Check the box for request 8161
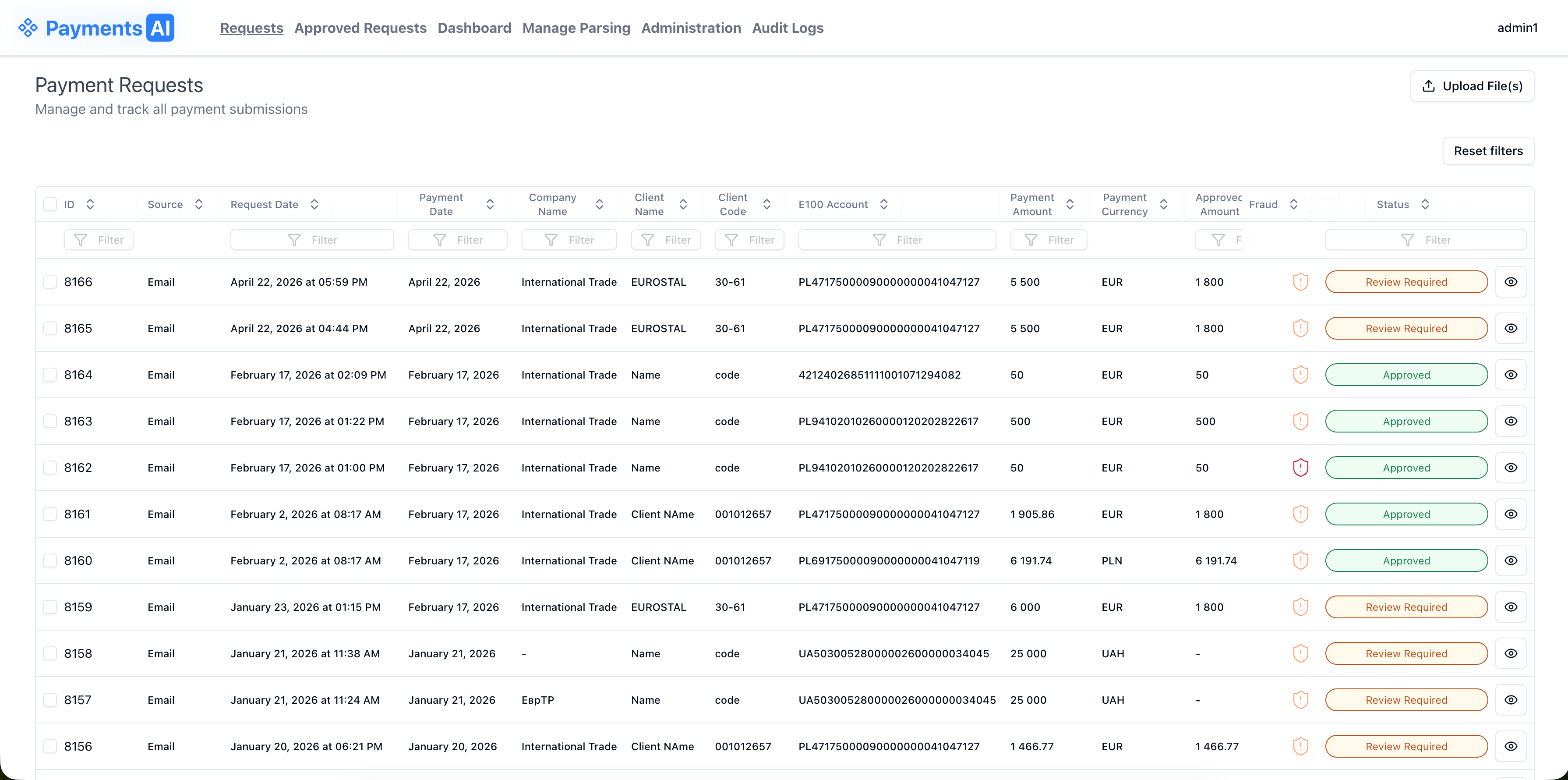The height and width of the screenshot is (780, 1568). pyautogui.click(x=50, y=514)
